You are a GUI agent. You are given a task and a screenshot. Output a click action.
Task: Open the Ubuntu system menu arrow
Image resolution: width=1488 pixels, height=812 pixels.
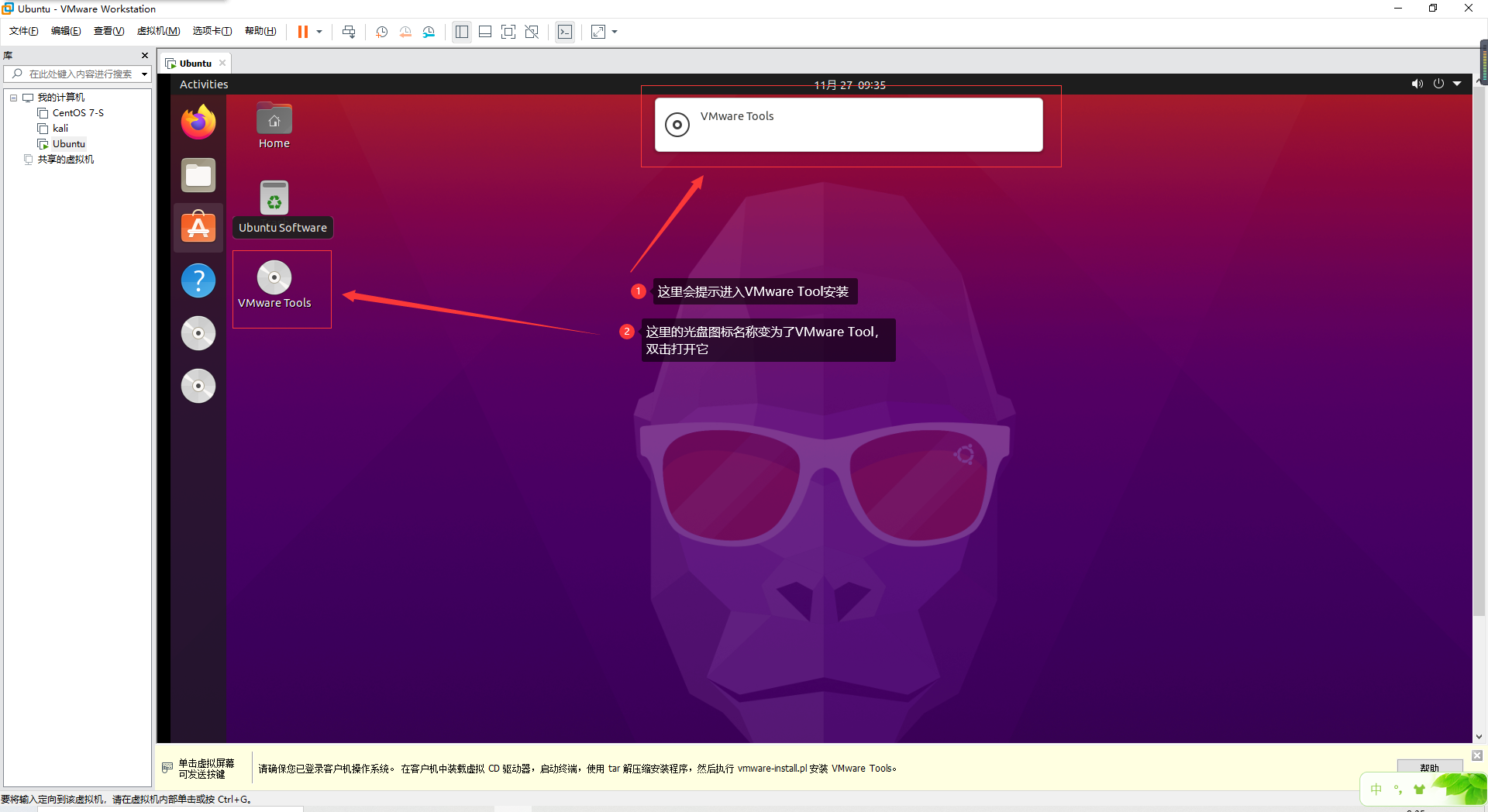1457,84
